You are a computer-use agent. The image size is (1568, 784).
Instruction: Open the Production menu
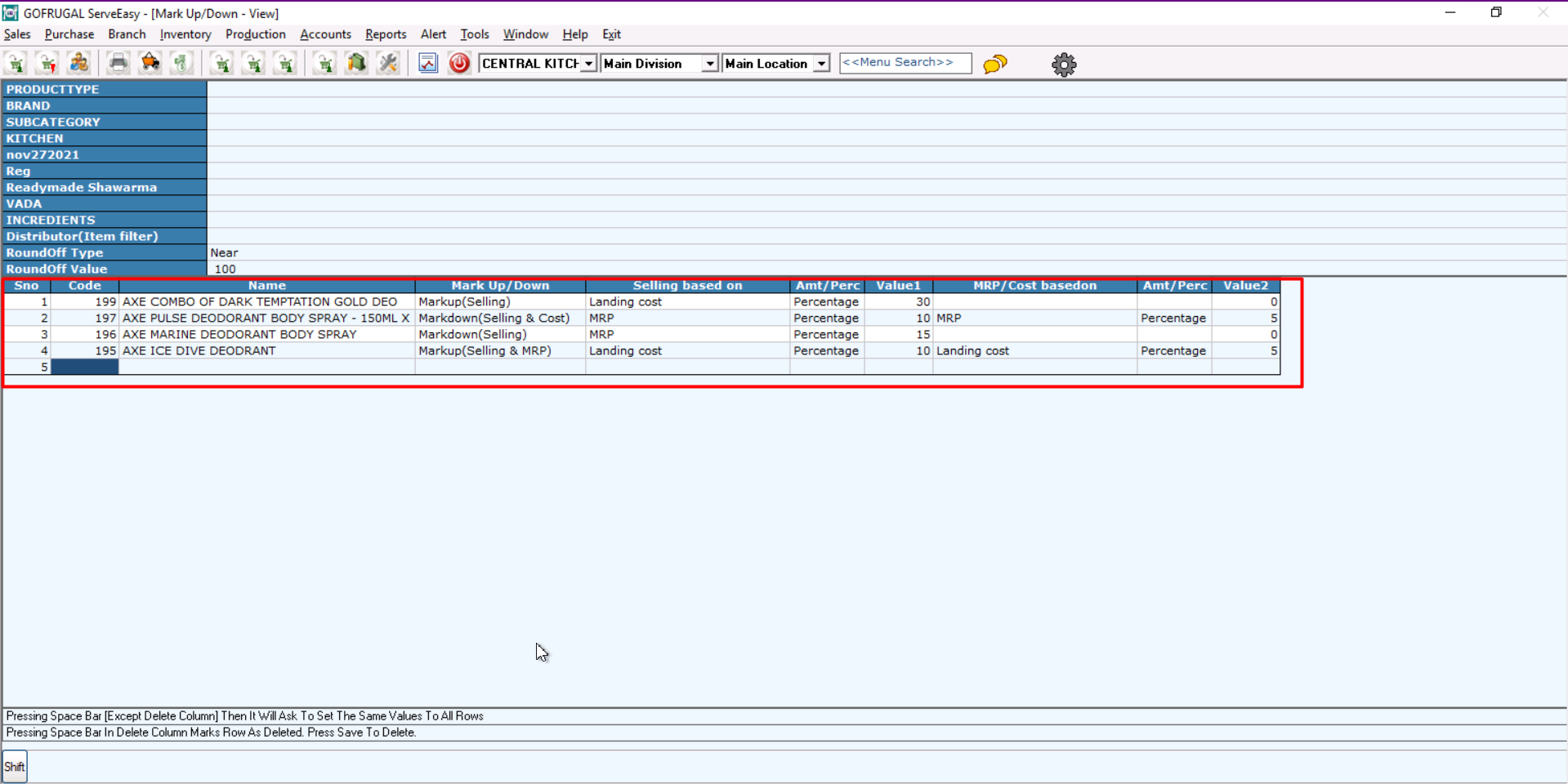coord(256,34)
